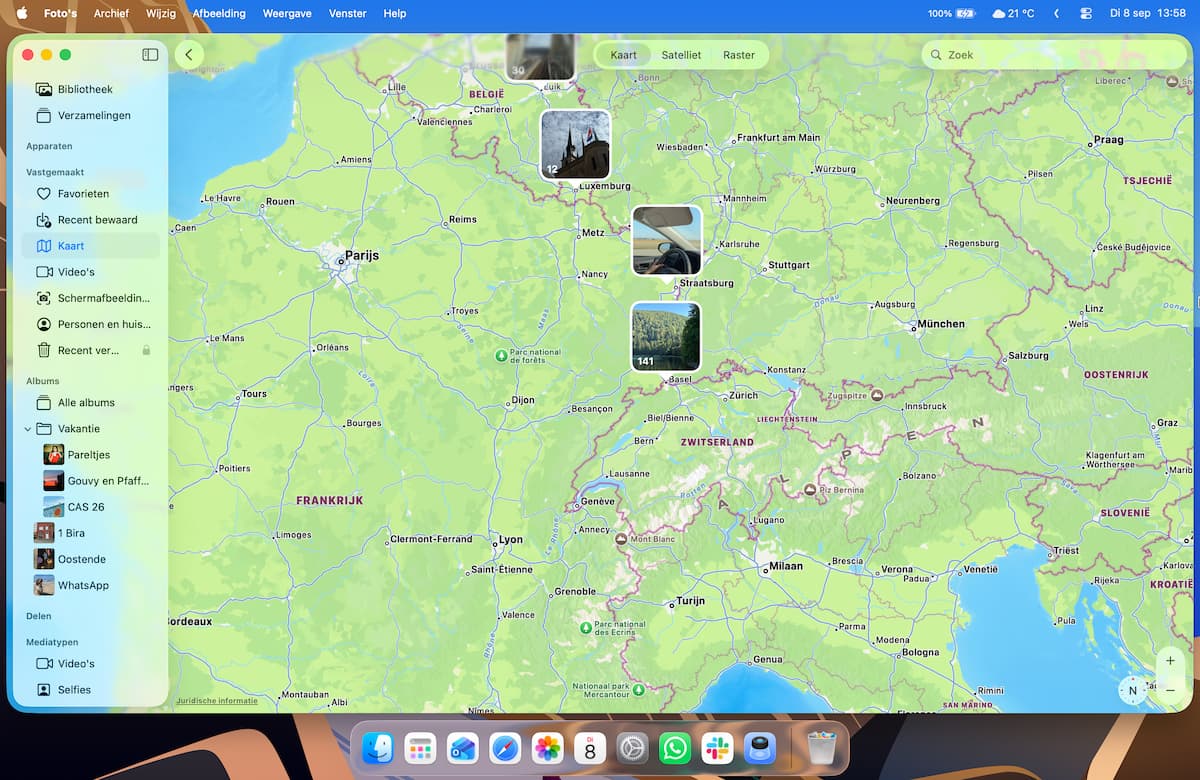Open the car photo cluster near Straatsburg

coord(667,241)
